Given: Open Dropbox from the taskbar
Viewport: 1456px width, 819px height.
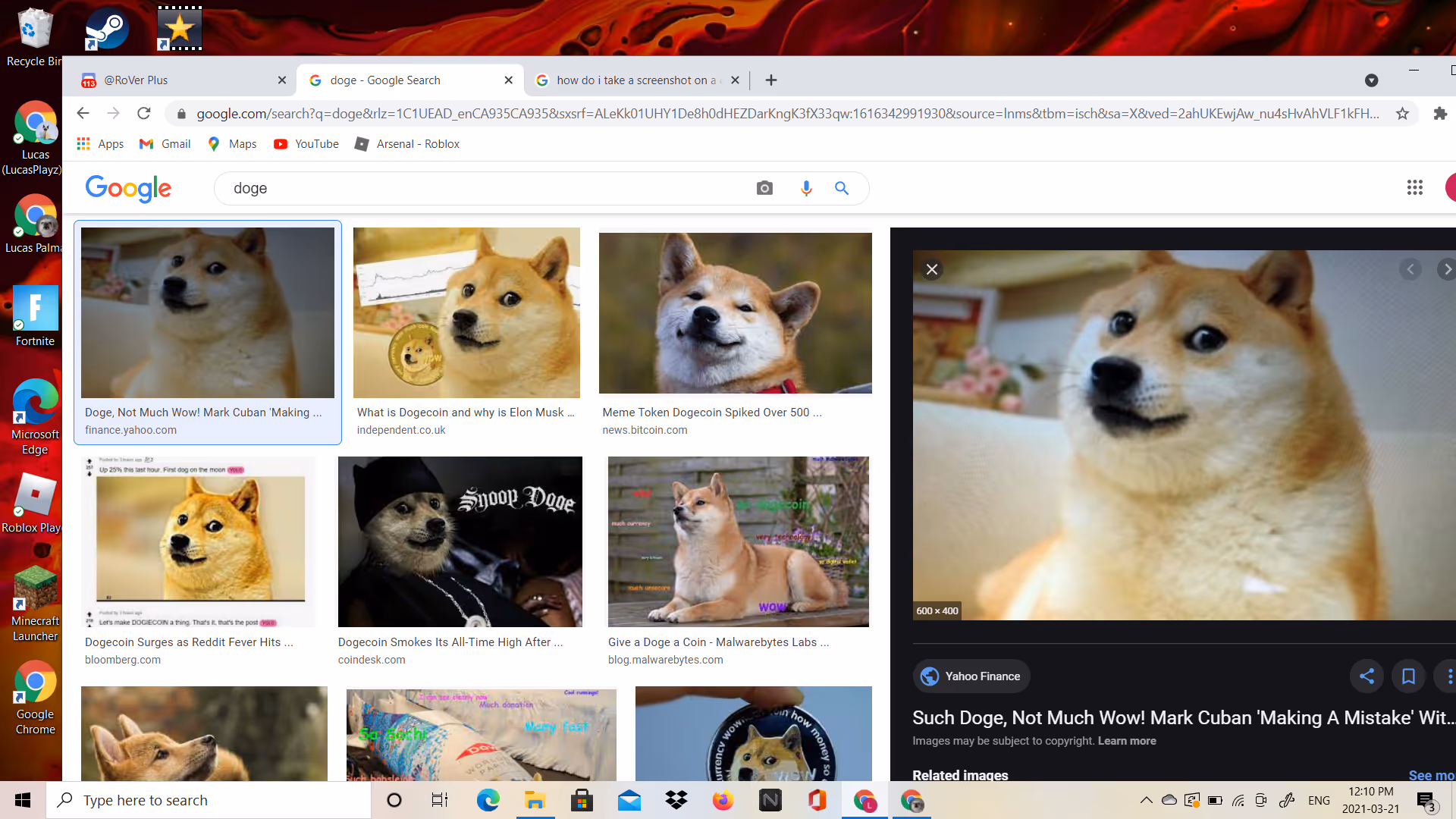Looking at the screenshot, I should click(676, 800).
